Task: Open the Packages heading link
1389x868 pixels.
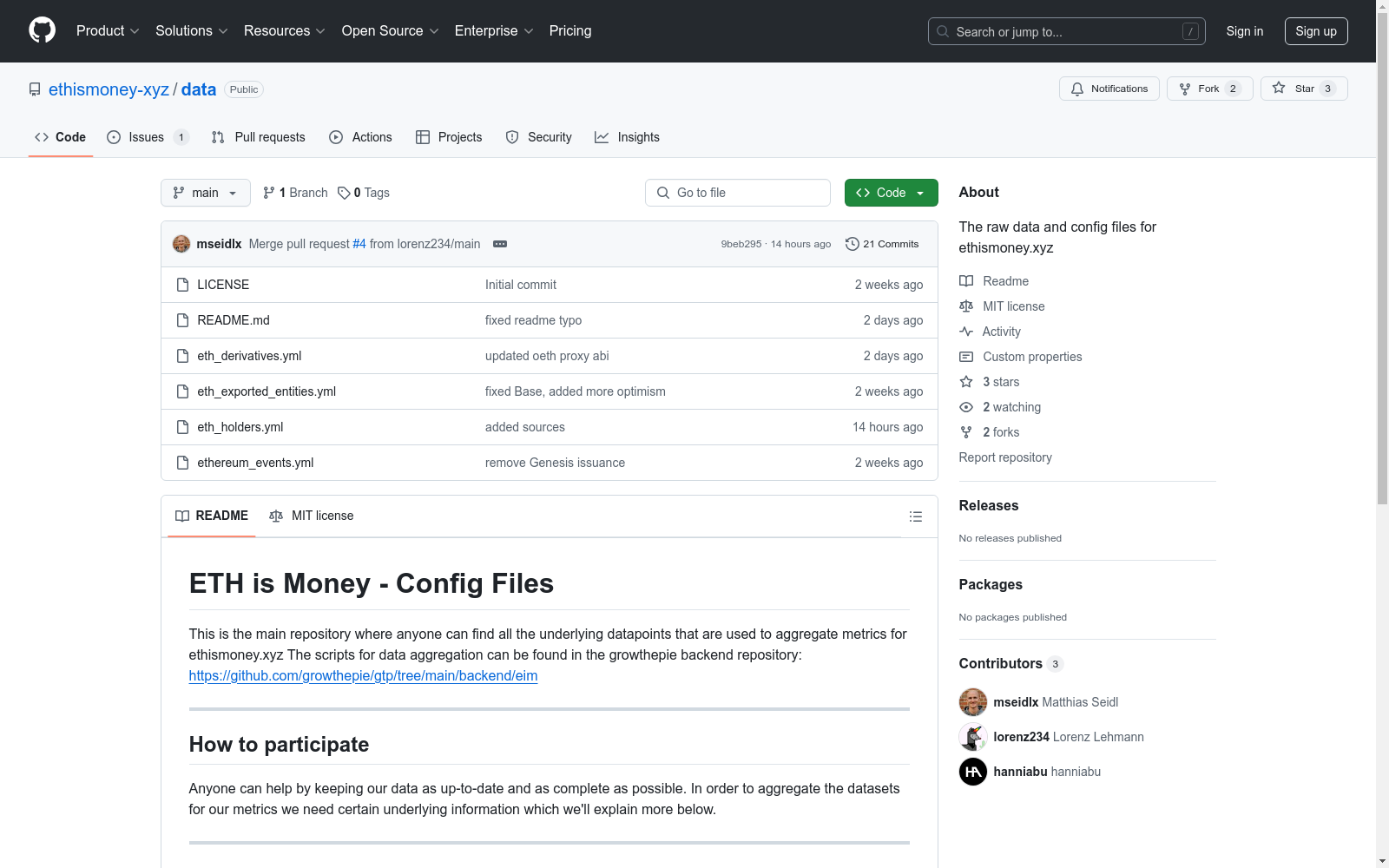Action: pos(991,585)
